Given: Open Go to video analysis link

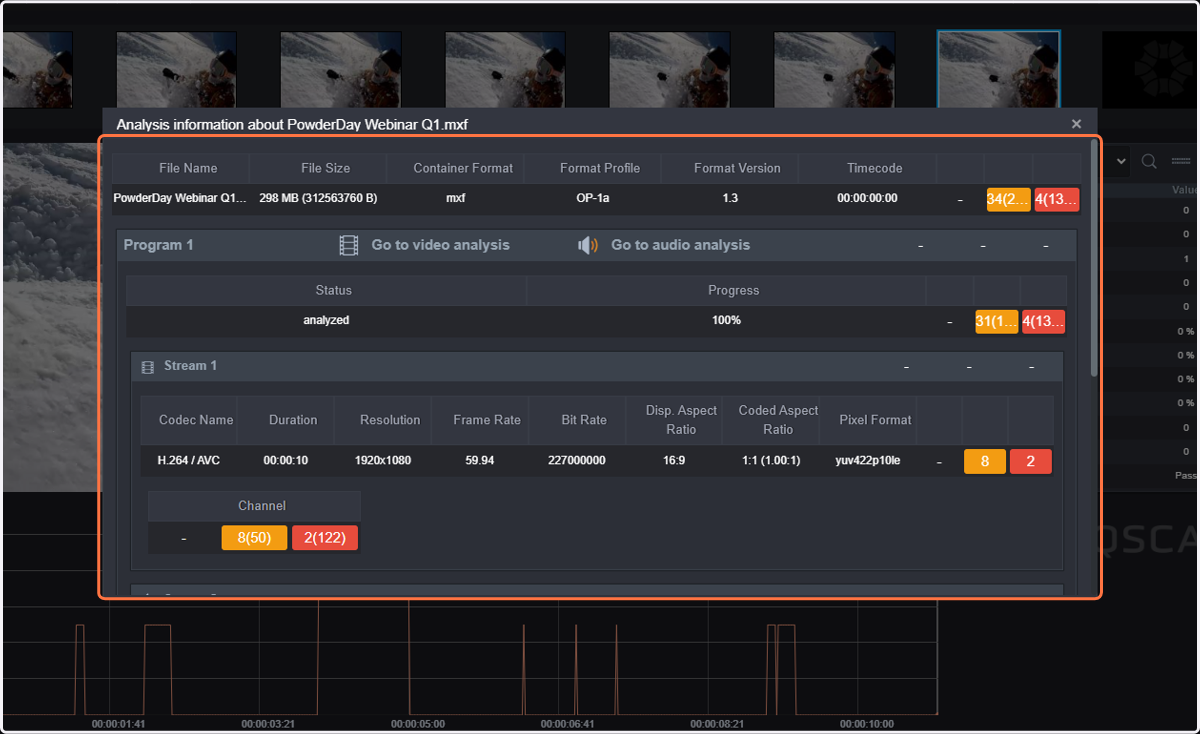Looking at the screenshot, I should tap(440, 245).
